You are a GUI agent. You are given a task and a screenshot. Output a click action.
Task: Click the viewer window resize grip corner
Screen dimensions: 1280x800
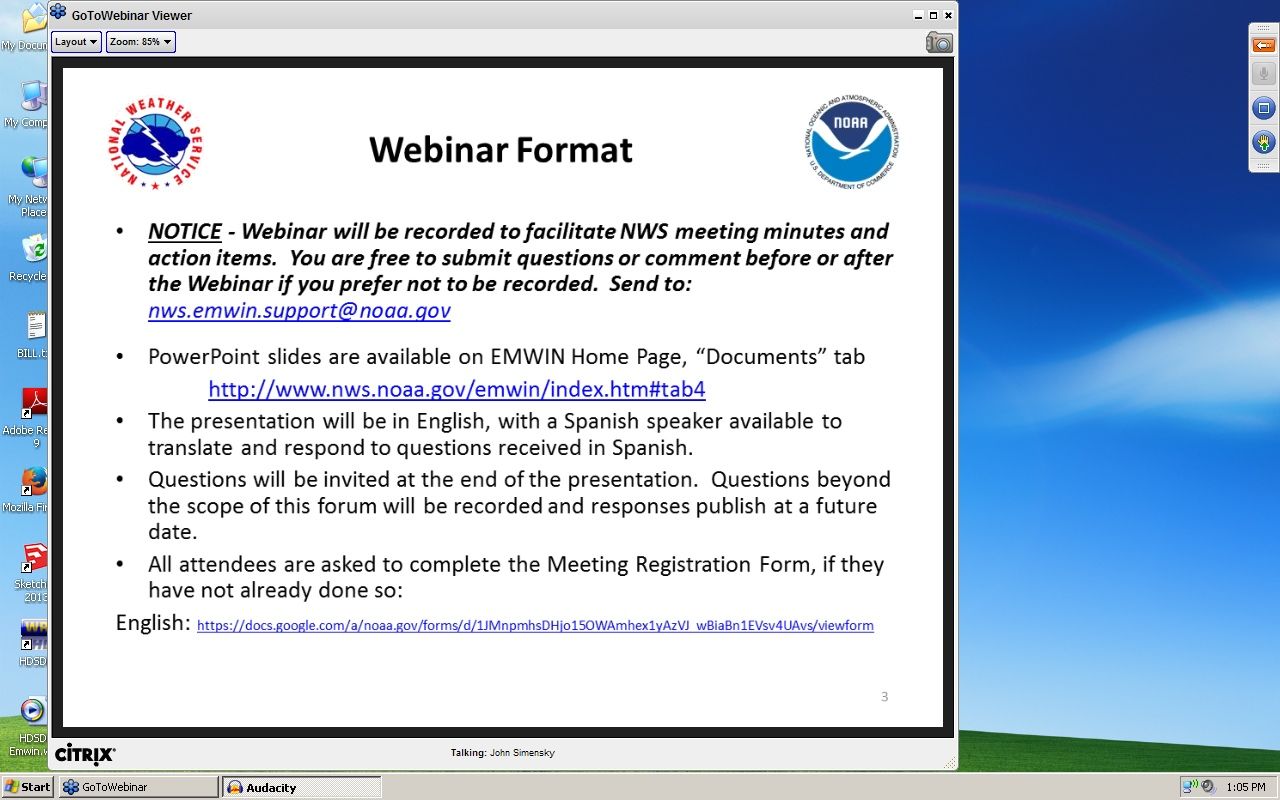[948, 762]
